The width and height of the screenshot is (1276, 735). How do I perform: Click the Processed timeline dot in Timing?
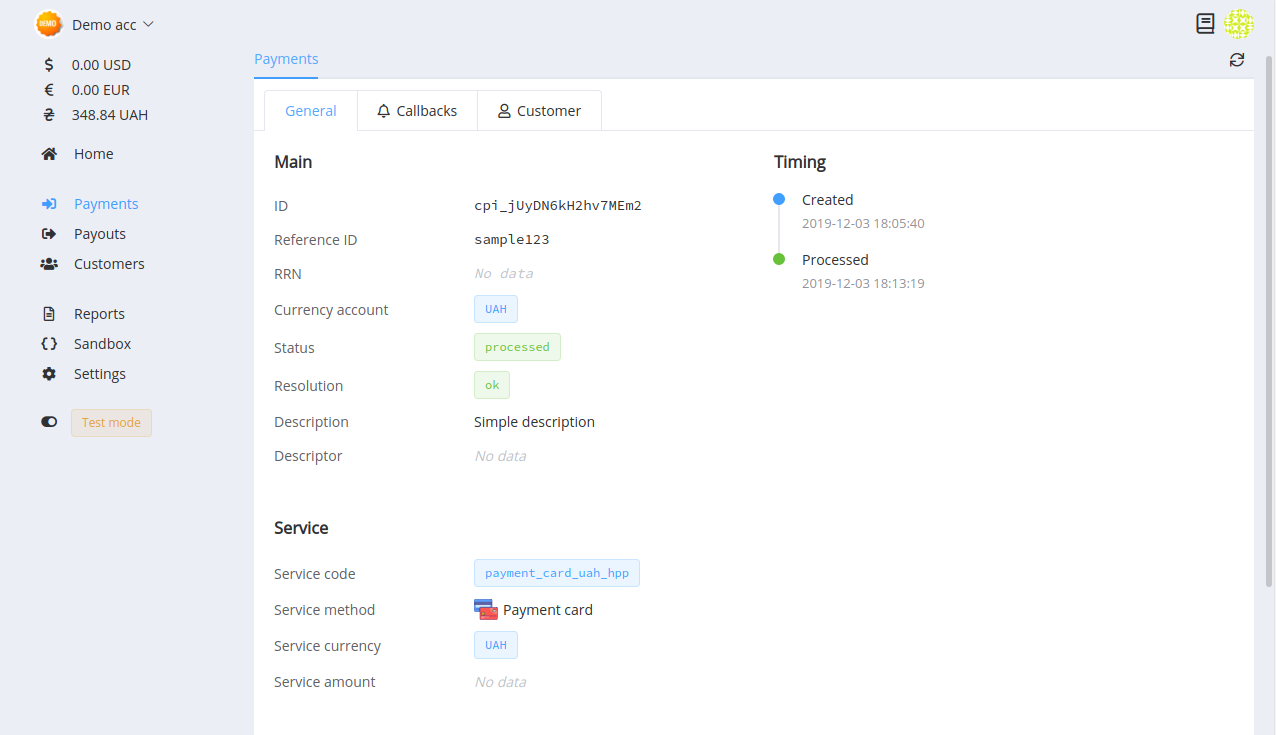(x=779, y=258)
